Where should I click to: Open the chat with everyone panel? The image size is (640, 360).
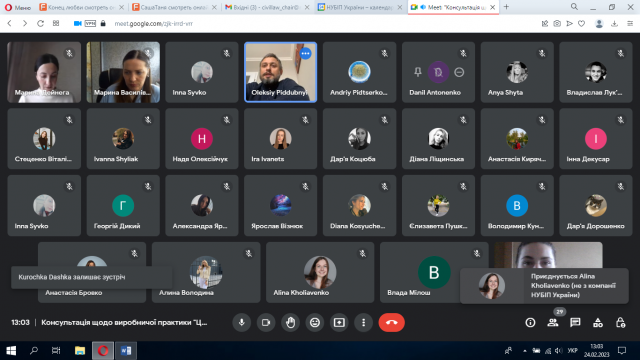tap(575, 323)
